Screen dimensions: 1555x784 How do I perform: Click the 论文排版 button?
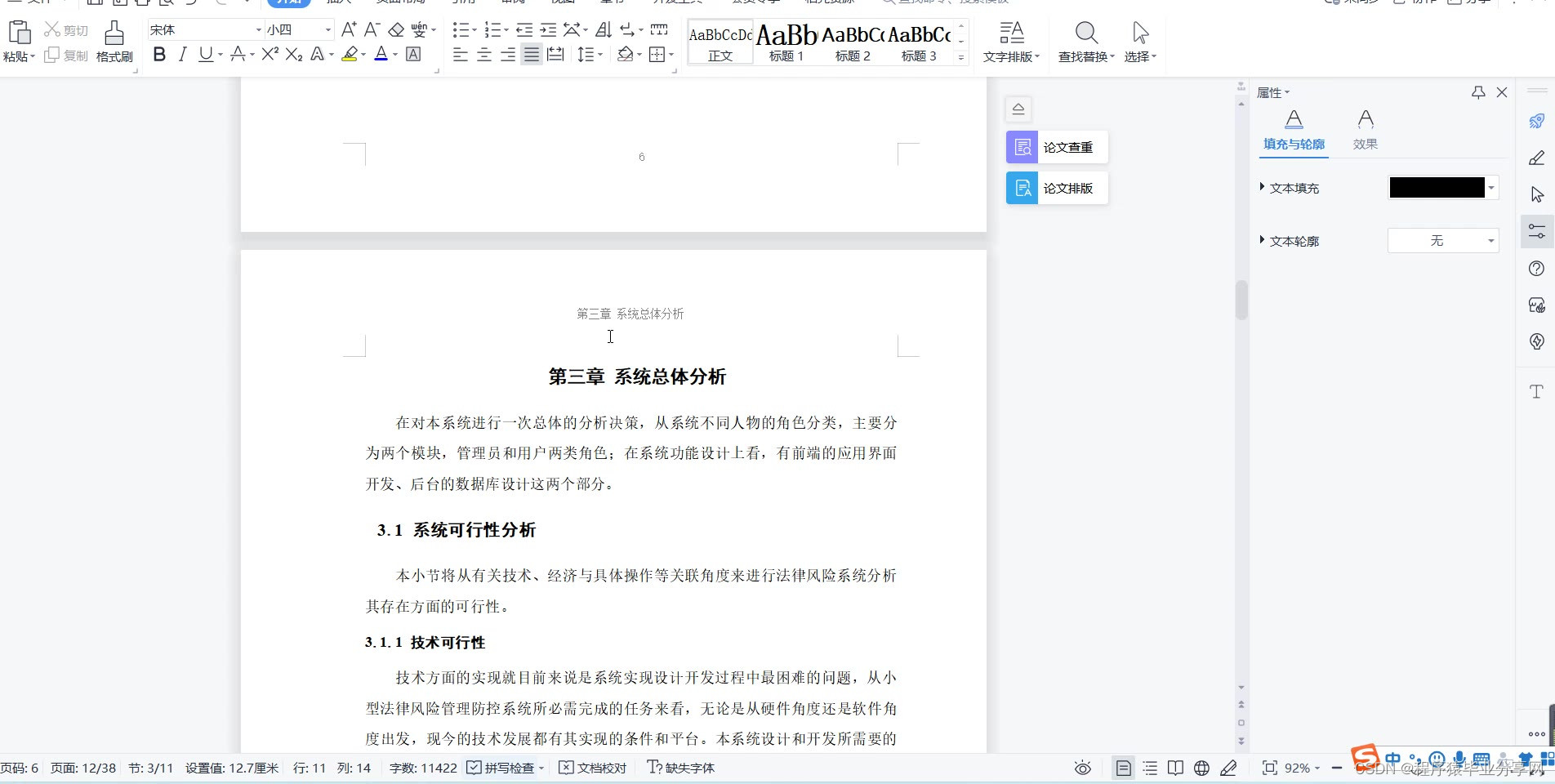(x=1057, y=188)
